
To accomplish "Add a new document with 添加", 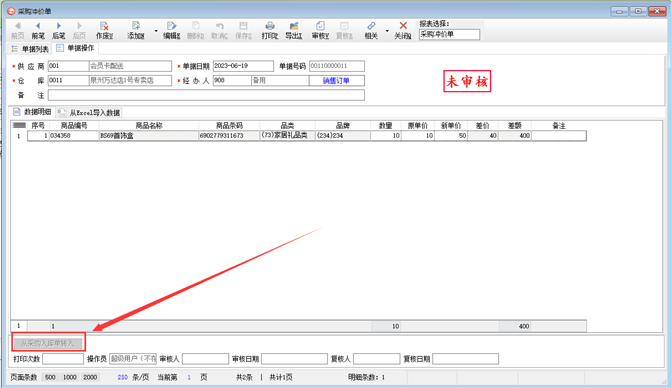I will [136, 30].
